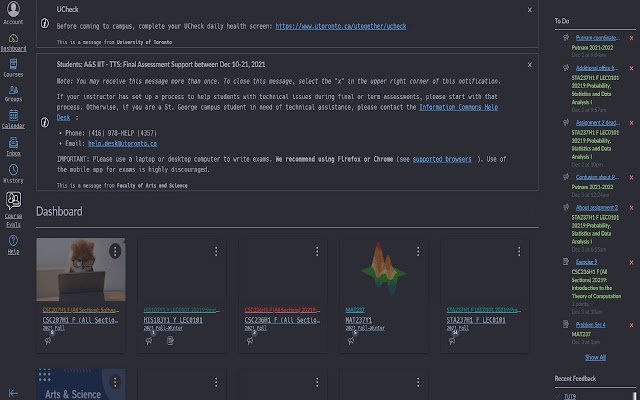This screenshot has width=640, height=400.
Task: Open the STA237H1 F LEC0101 course link
Action: coord(476,320)
